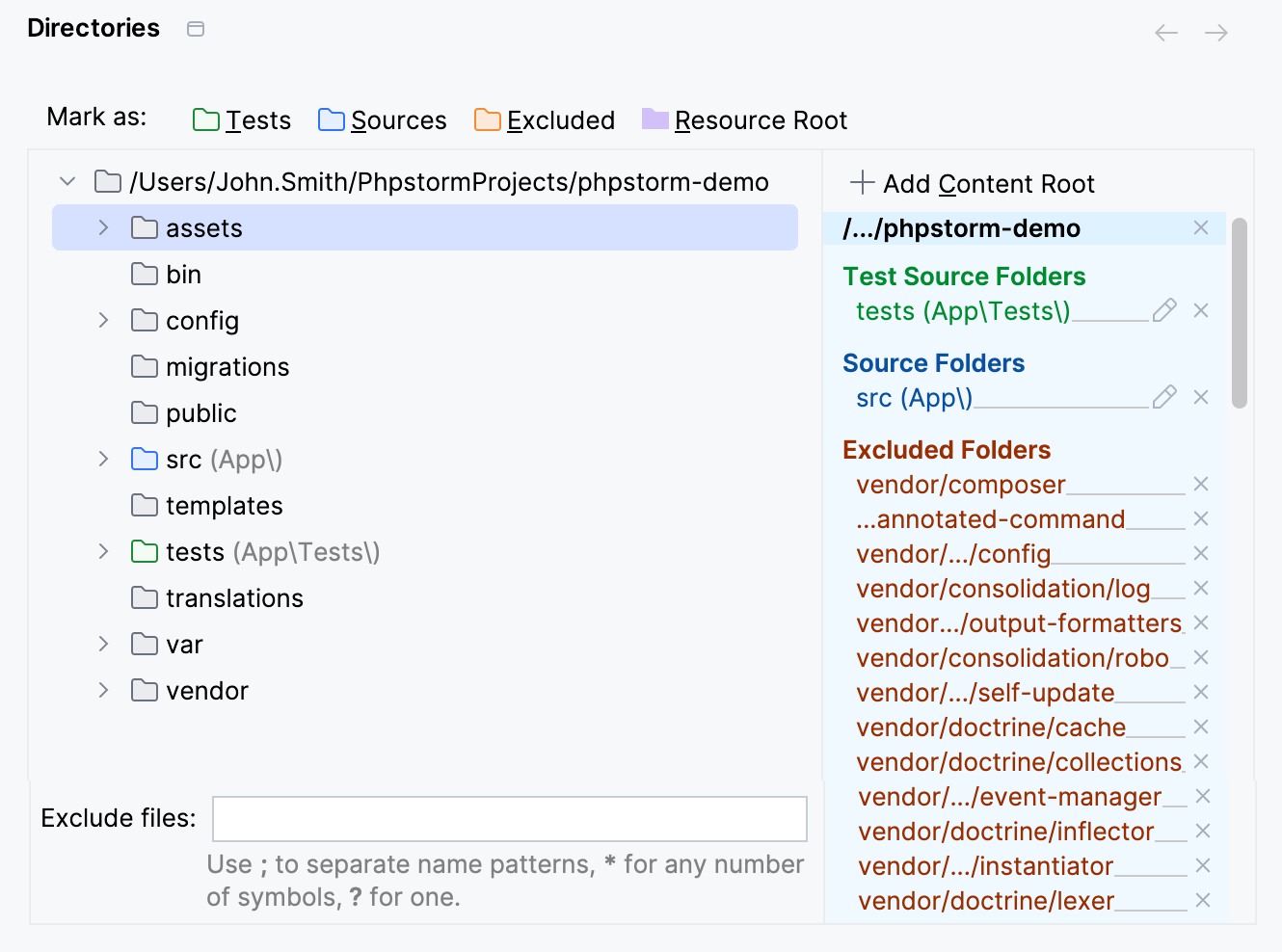Remove vendor/doctrine/cache exclusion

click(x=1201, y=727)
